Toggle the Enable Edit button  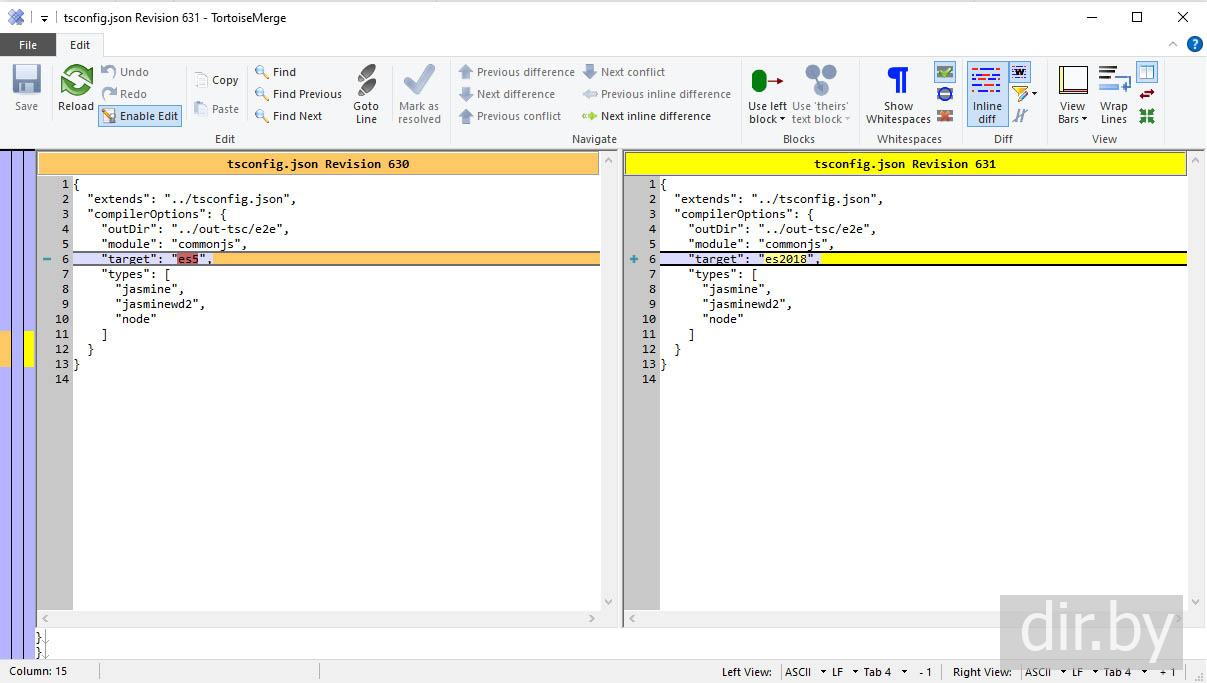(139, 116)
